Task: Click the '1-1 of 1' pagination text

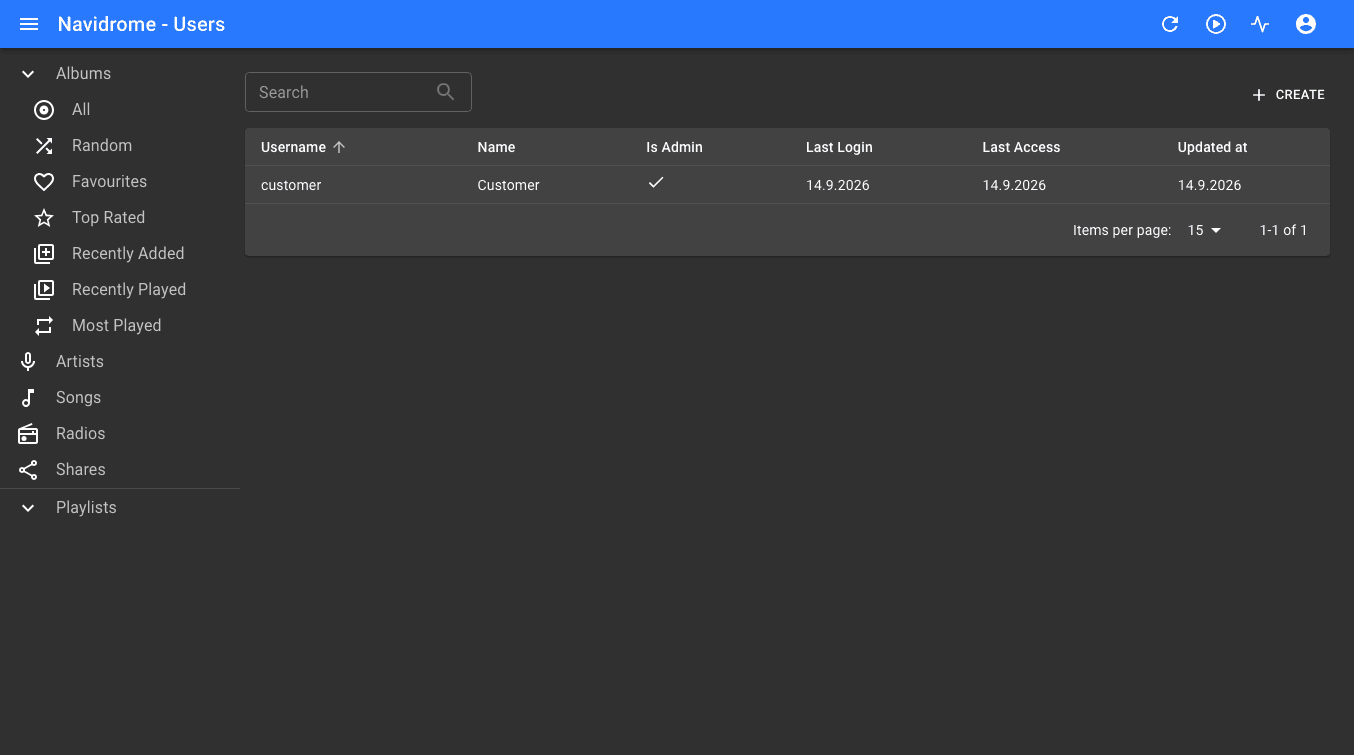Action: [1283, 230]
